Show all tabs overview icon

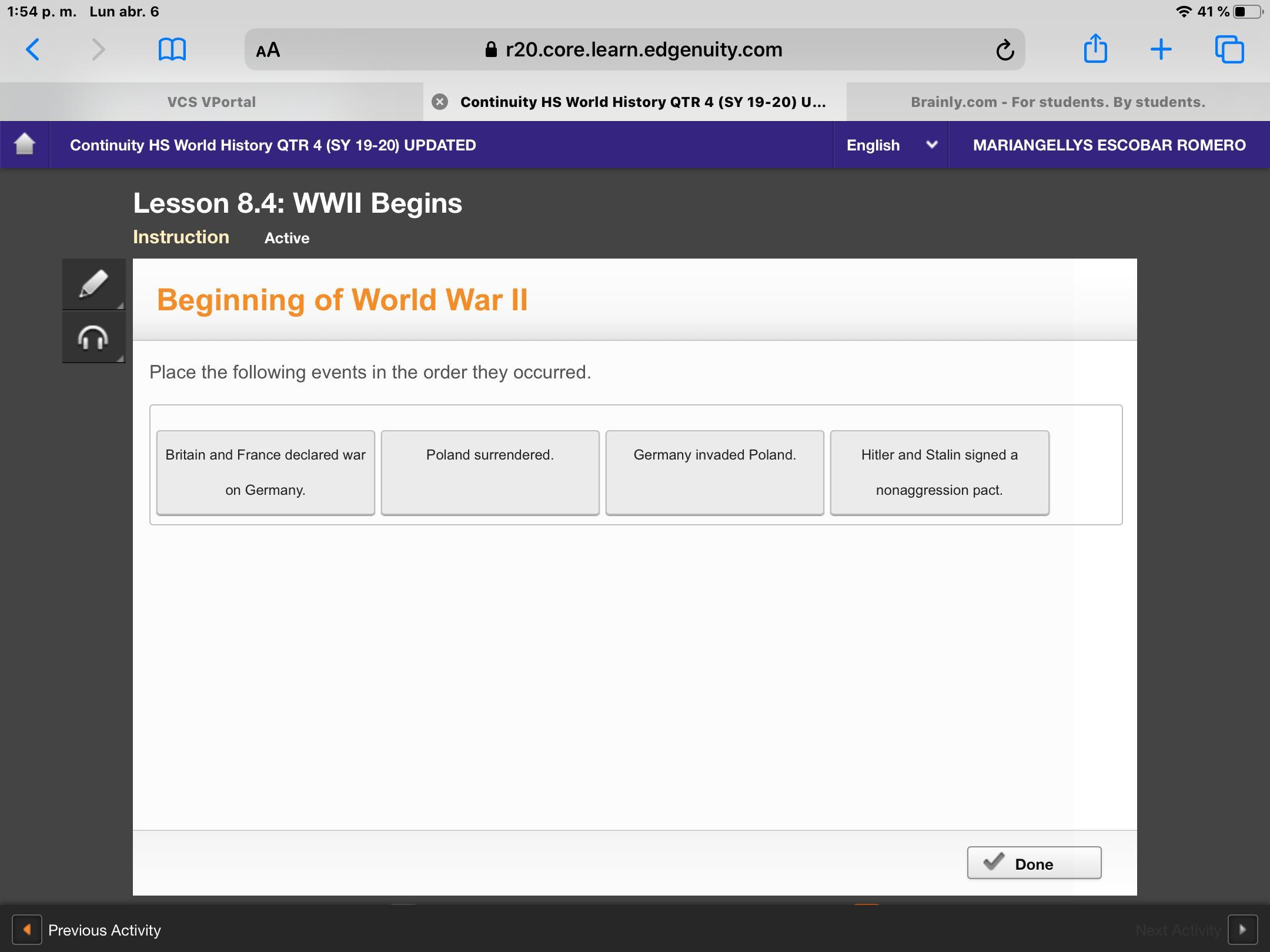pyautogui.click(x=1229, y=49)
